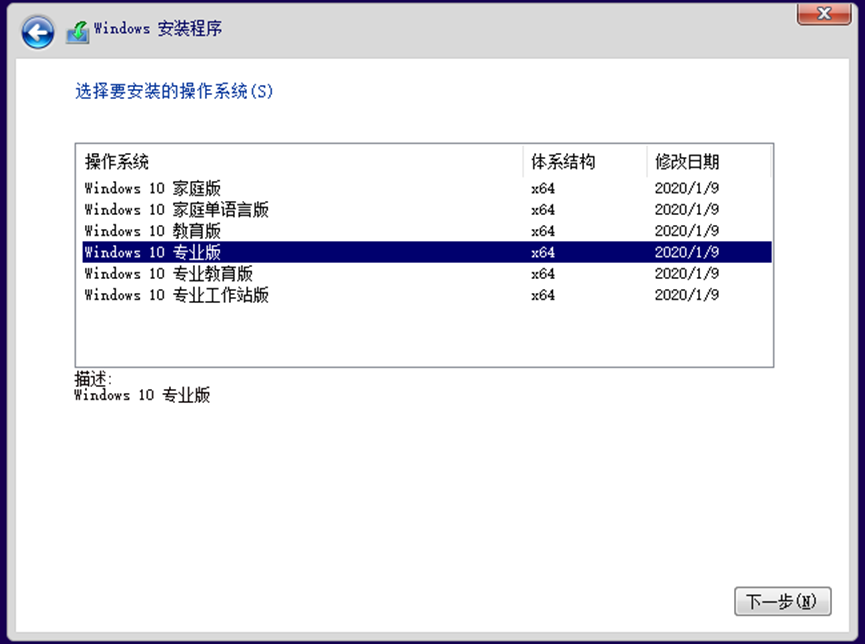
Task: Click the 选择要安装的操作系统(S) heading
Action: coord(174,91)
